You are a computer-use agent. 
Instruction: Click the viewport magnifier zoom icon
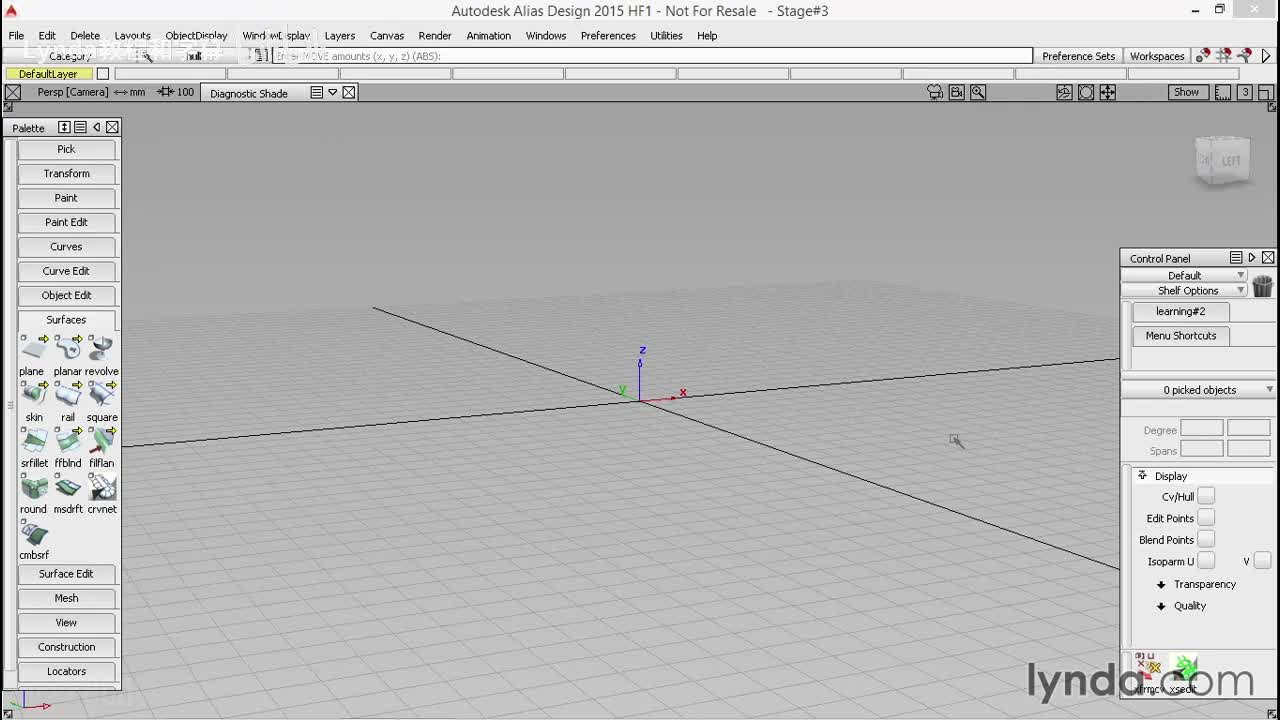point(978,92)
